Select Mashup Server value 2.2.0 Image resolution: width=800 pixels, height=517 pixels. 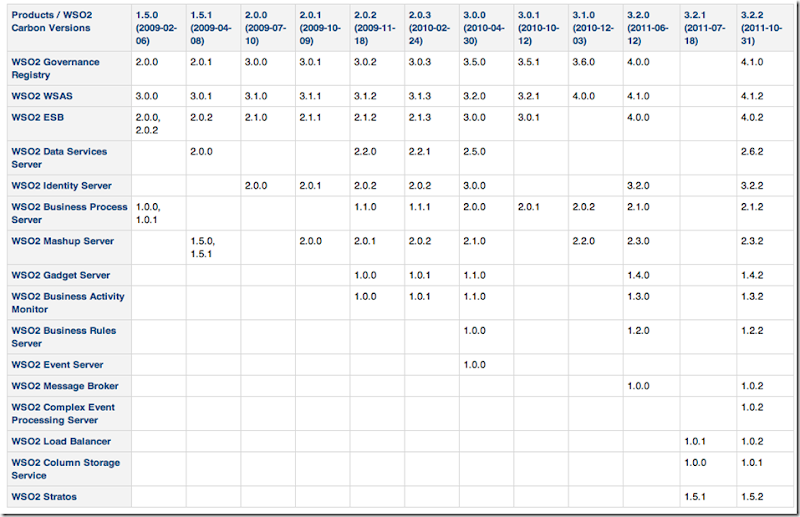pos(583,241)
